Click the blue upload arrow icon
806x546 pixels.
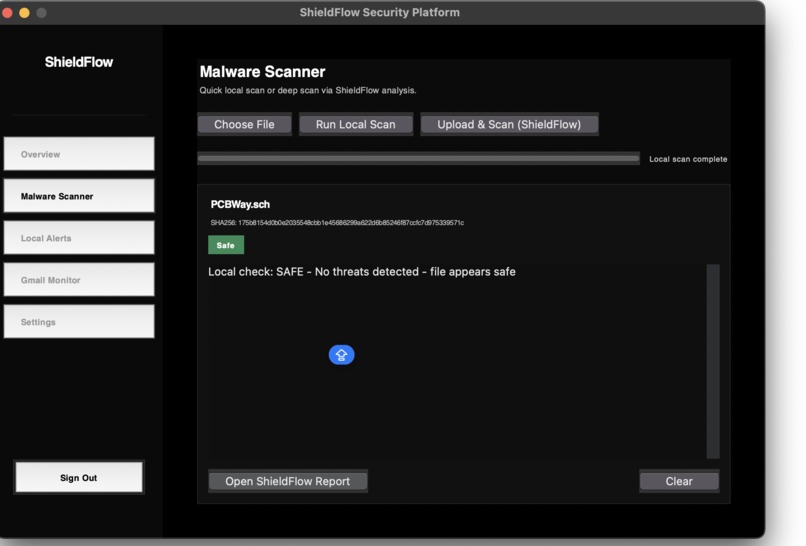click(x=341, y=355)
